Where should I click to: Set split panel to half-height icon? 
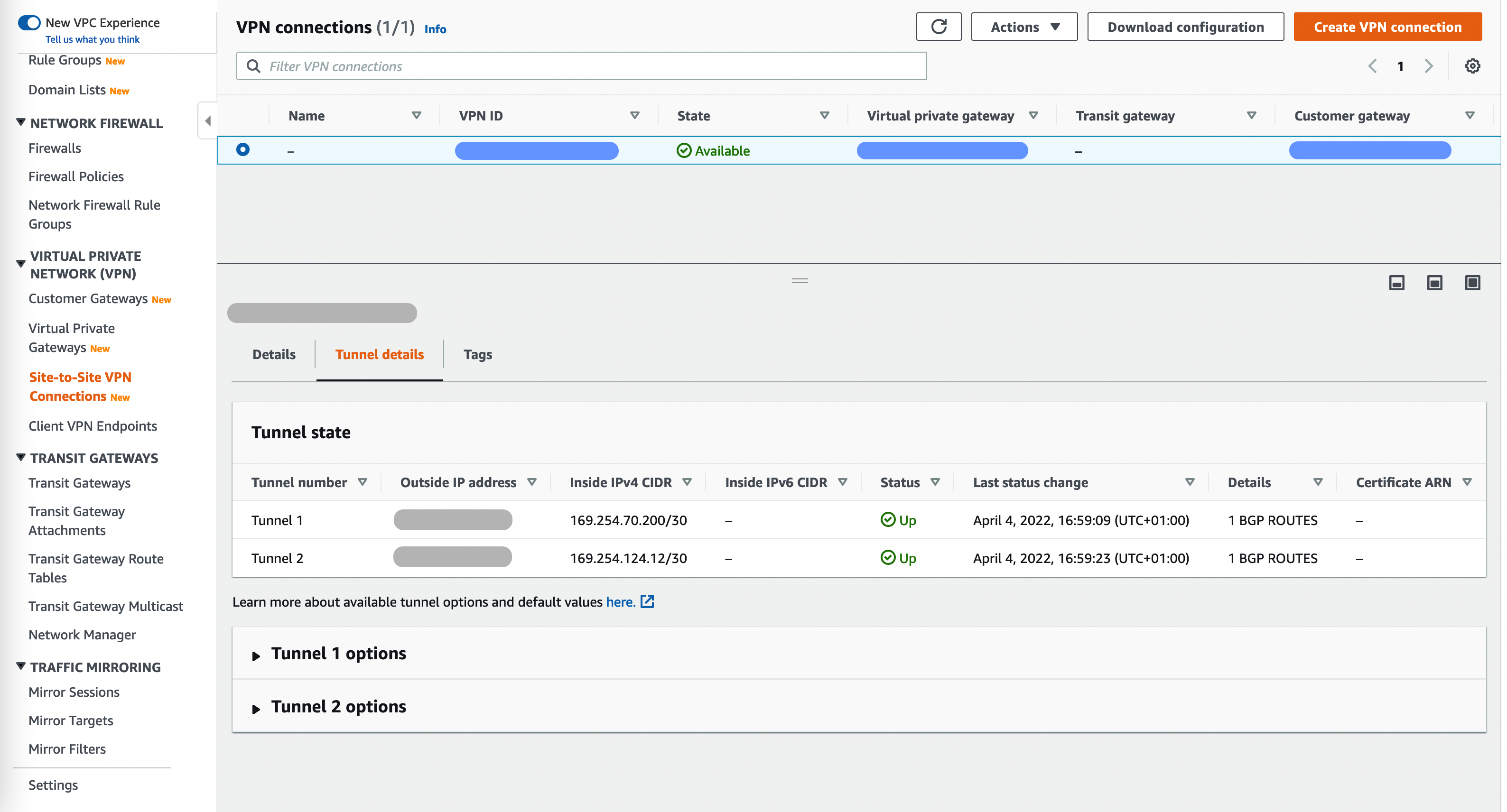click(1434, 283)
